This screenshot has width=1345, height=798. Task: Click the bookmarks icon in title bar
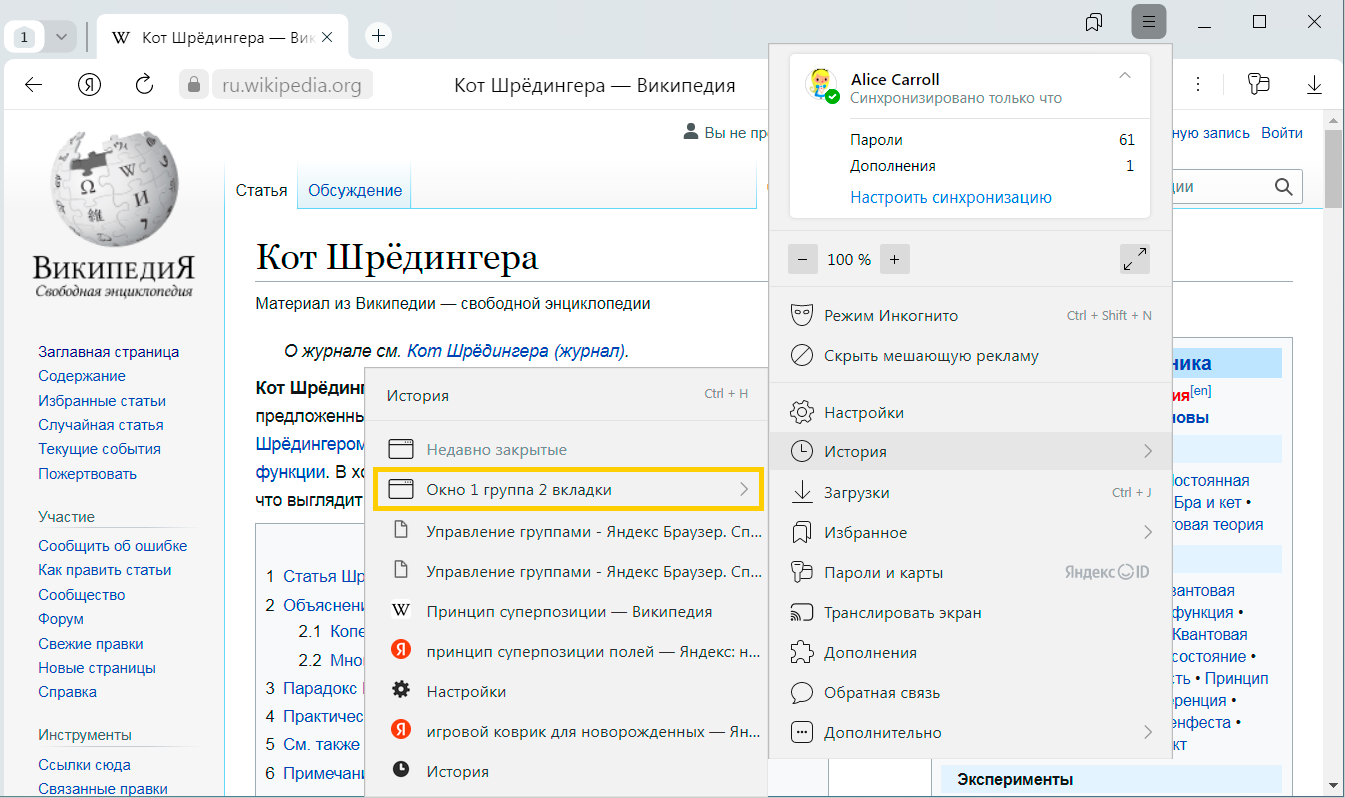(1094, 22)
